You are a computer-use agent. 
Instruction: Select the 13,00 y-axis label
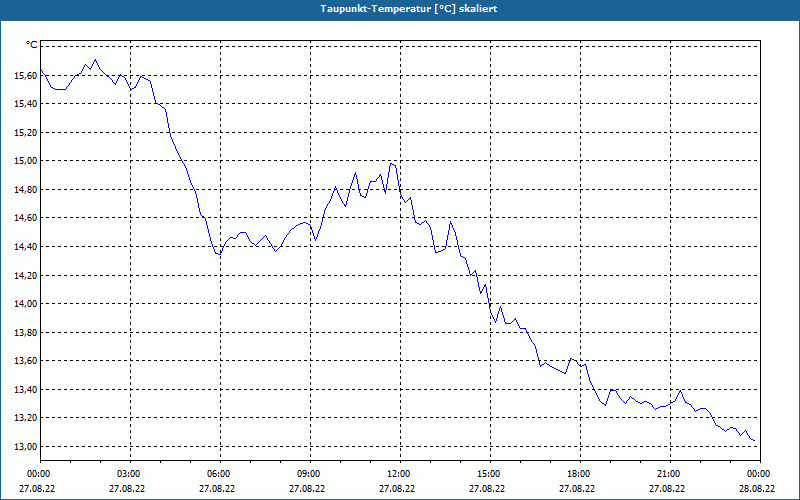point(28,446)
